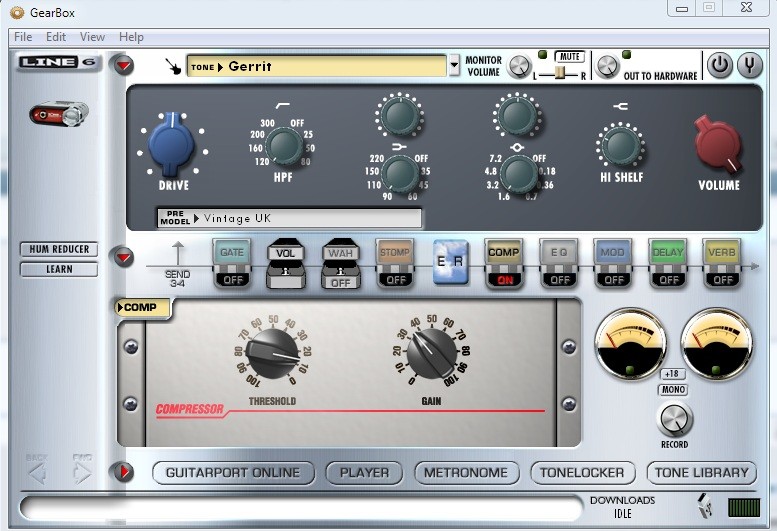777x531 pixels.
Task: Click the empty status message field
Action: point(301,509)
